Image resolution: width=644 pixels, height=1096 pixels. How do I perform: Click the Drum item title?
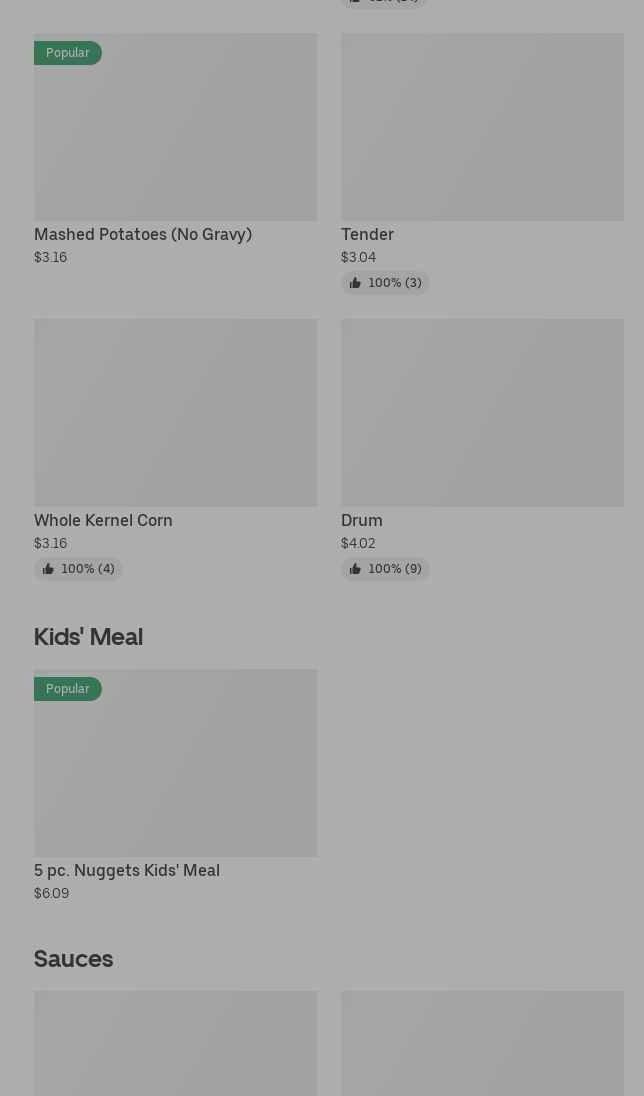362,520
